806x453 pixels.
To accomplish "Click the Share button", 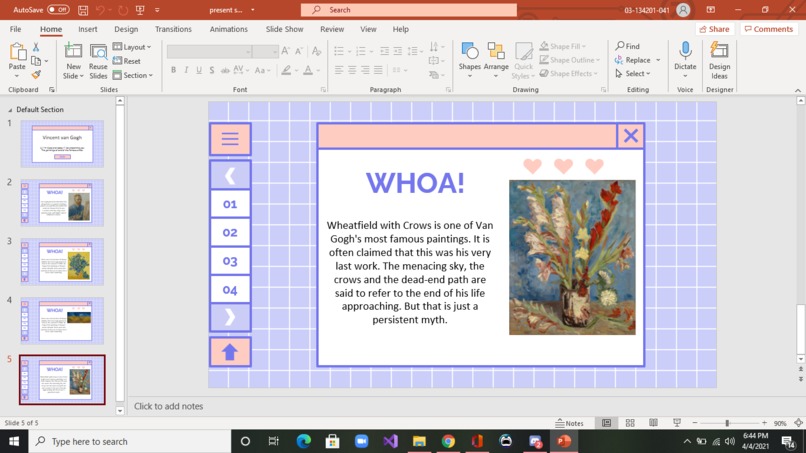I will [715, 29].
